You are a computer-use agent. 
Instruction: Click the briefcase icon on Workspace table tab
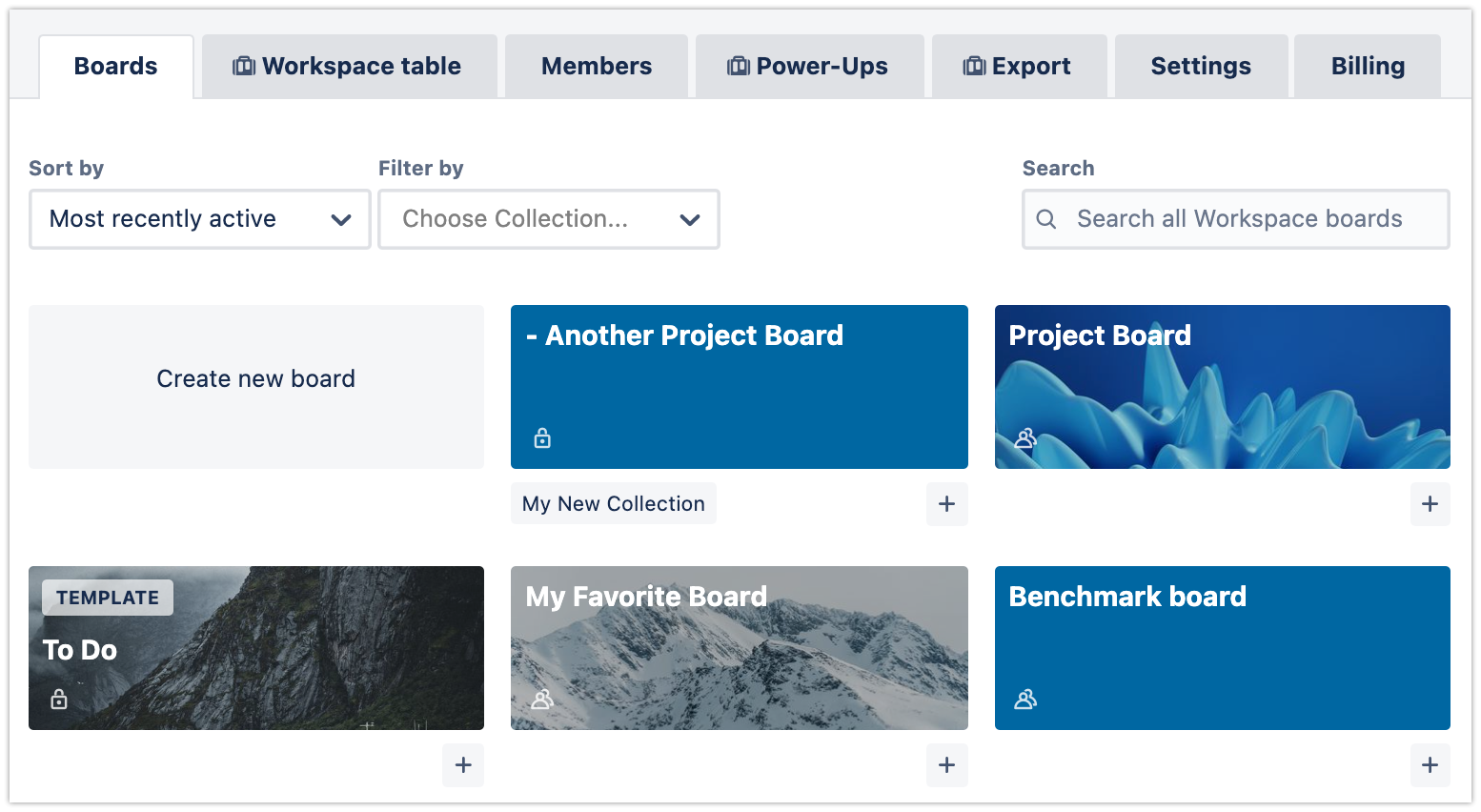click(245, 66)
